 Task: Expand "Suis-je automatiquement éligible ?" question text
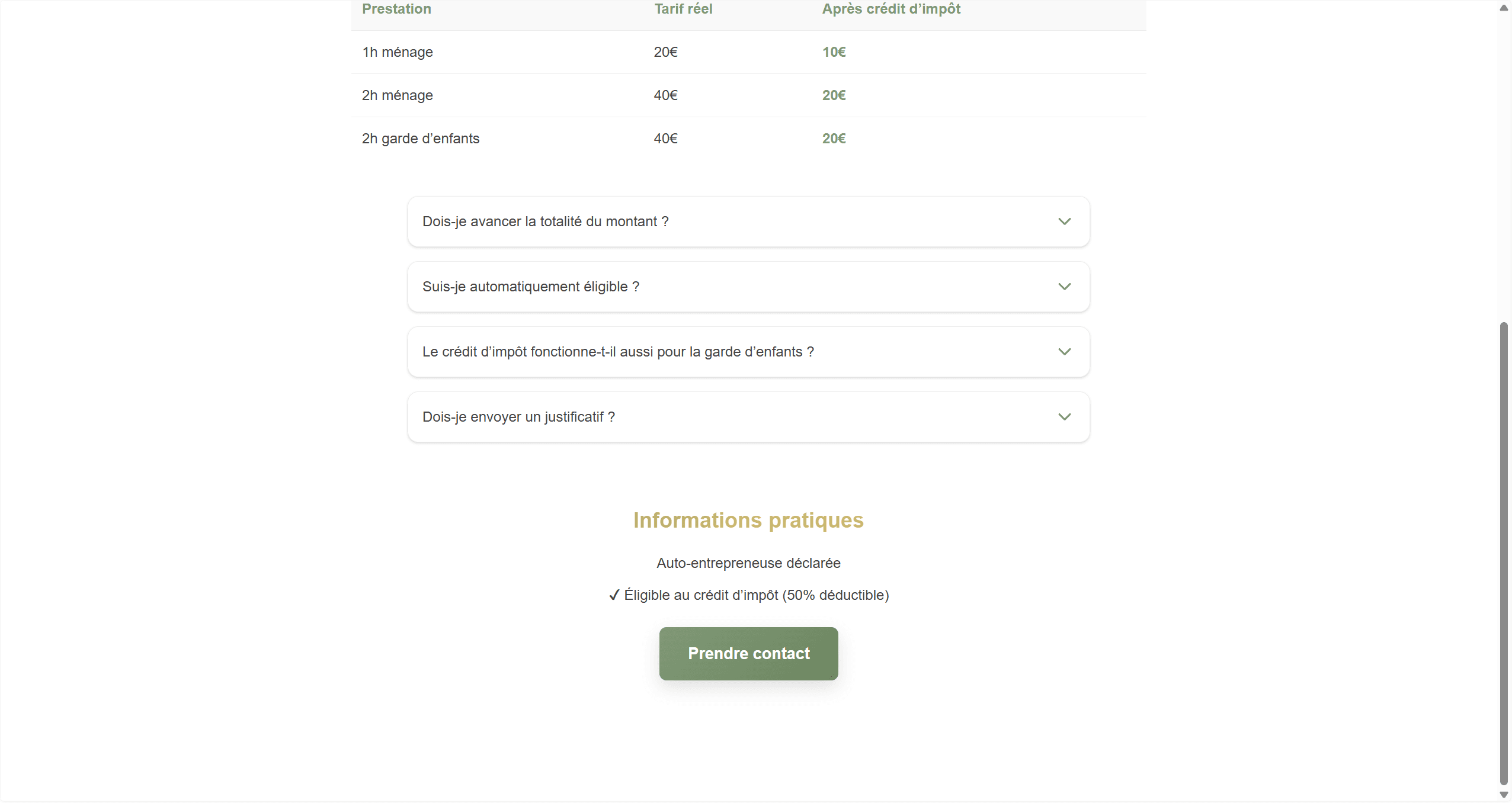pos(530,287)
